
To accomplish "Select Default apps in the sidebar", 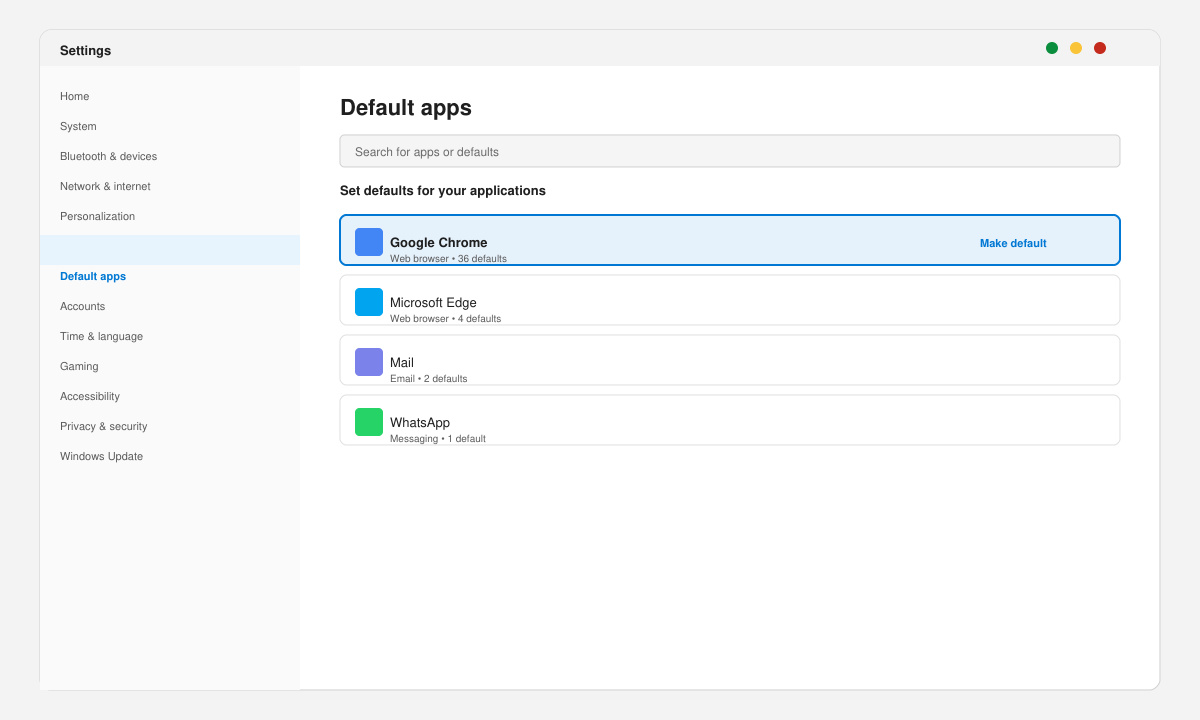I will 93,276.
